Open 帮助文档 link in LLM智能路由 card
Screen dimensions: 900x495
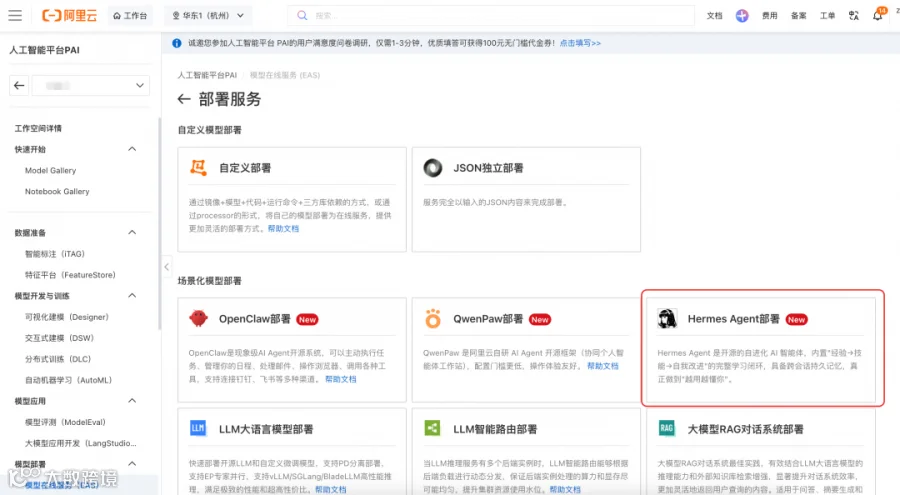pos(565,490)
